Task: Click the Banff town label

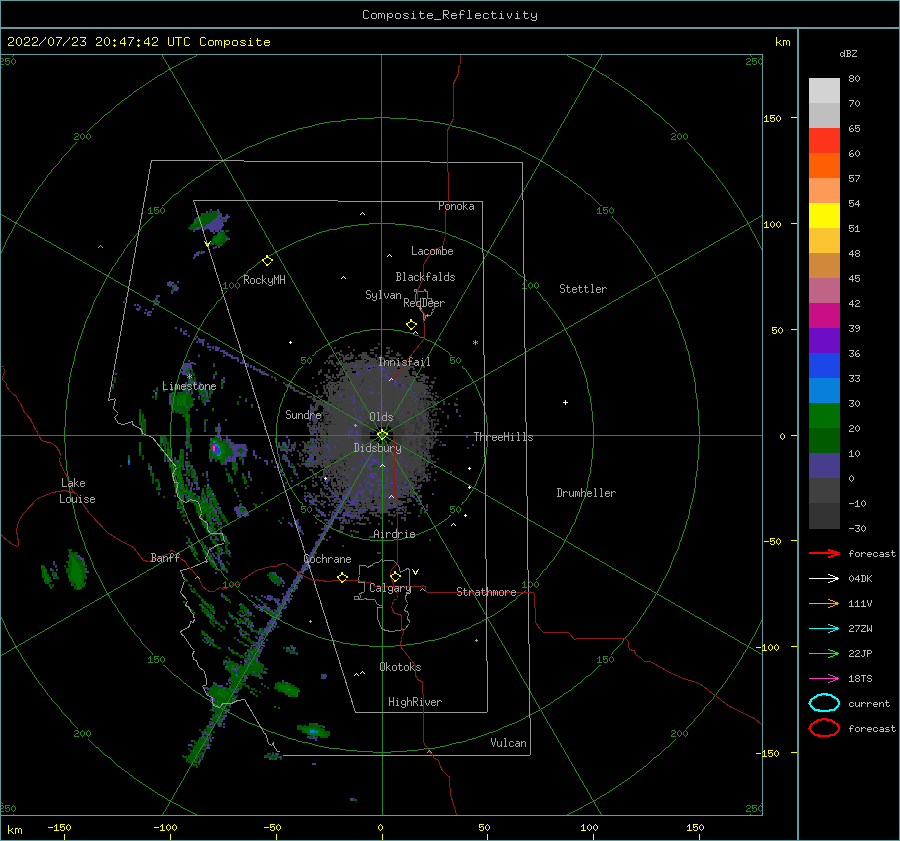Action: click(x=165, y=557)
